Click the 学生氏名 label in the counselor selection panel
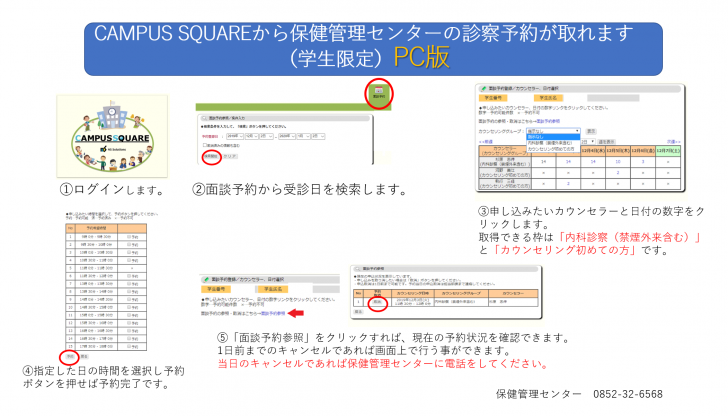728x416 pixels. (x=548, y=98)
